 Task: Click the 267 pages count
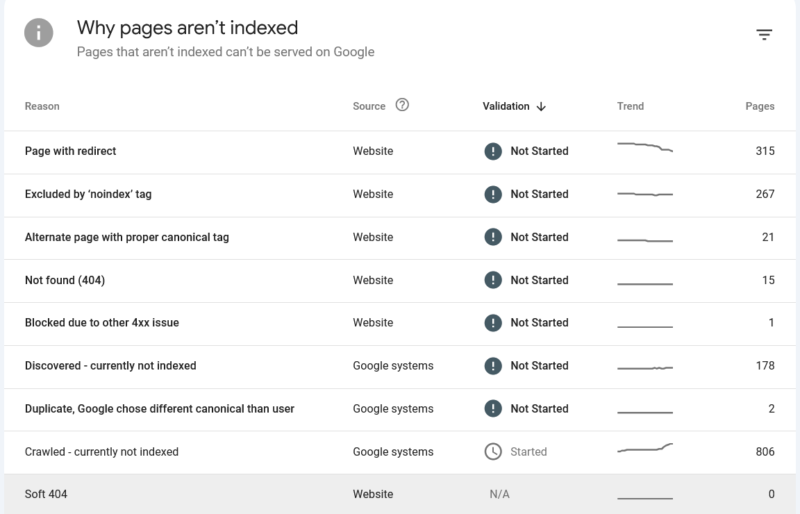pos(765,194)
